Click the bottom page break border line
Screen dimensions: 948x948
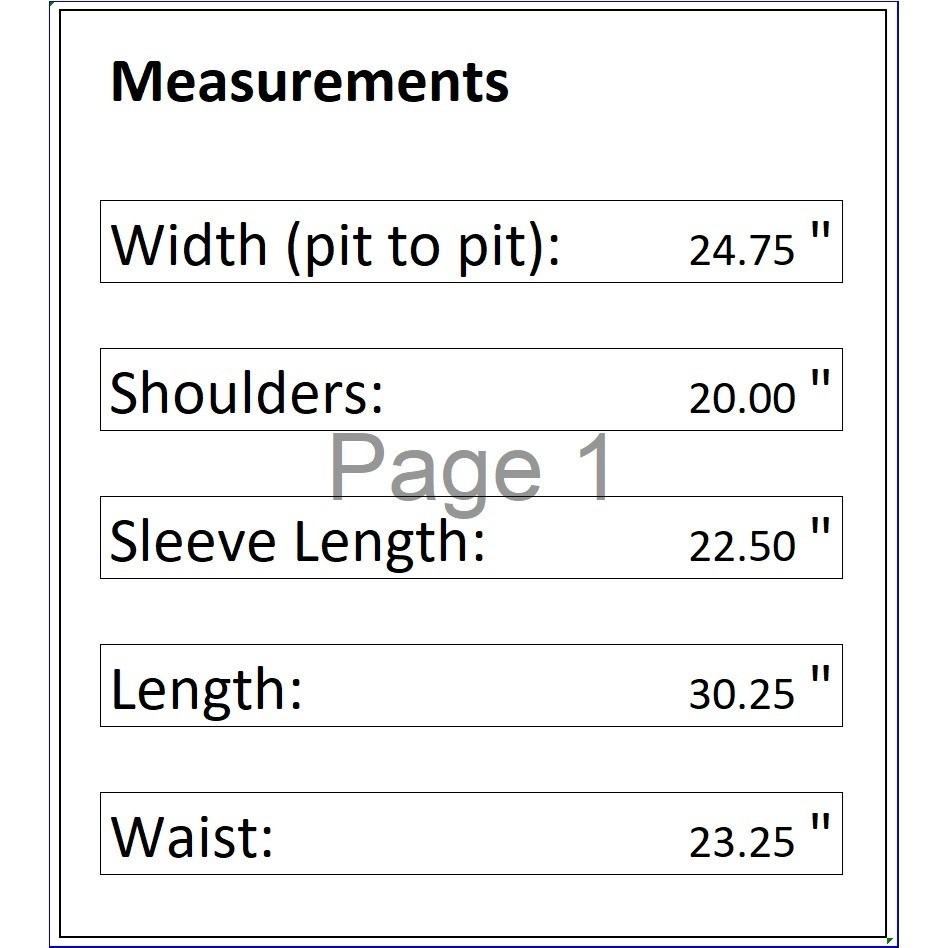tap(470, 945)
